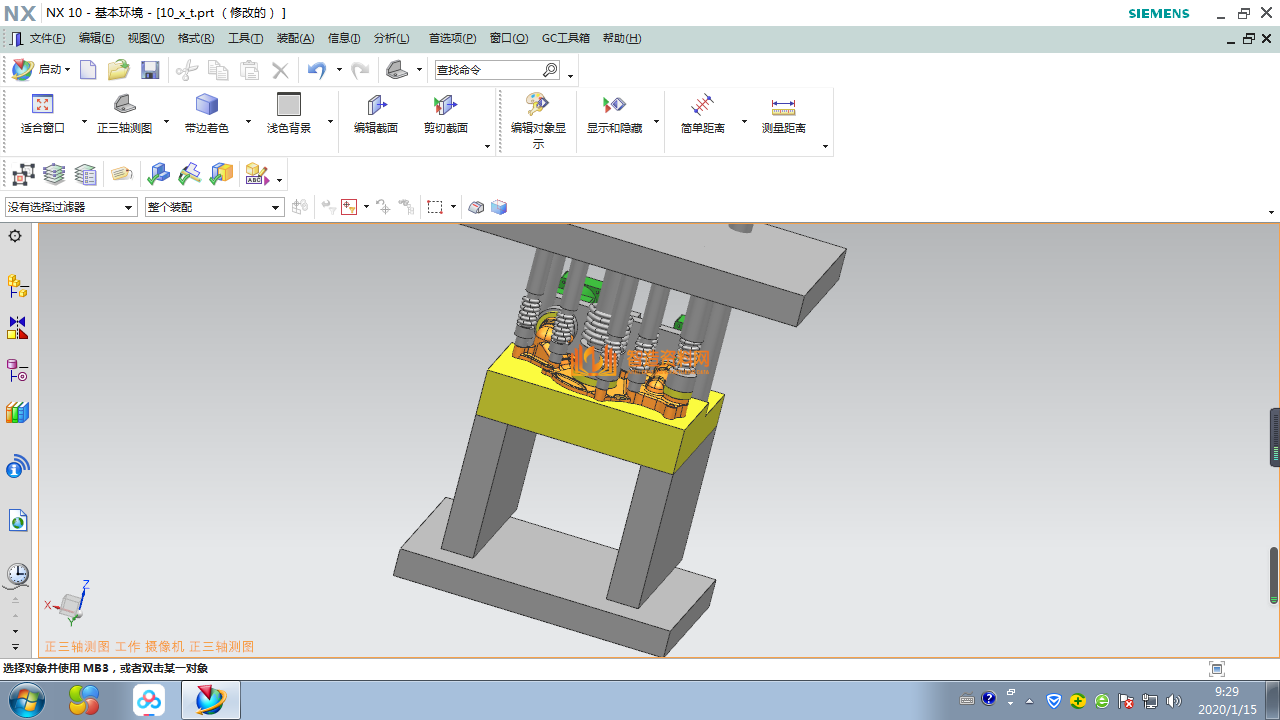Expand the Trimetric view (正三轴测图) dropdown arrow

(x=165, y=122)
